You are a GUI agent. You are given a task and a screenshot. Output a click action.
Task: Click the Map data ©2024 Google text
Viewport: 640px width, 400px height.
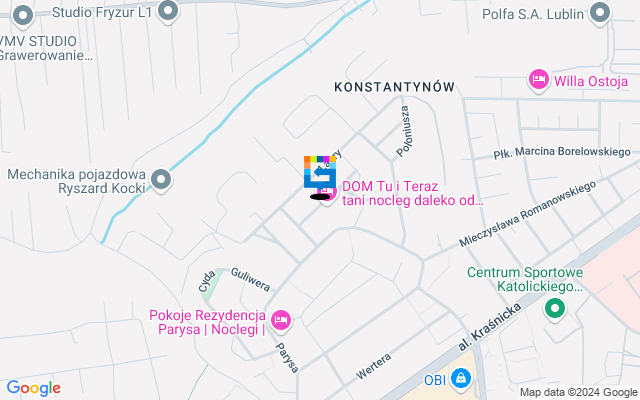[x=578, y=393]
